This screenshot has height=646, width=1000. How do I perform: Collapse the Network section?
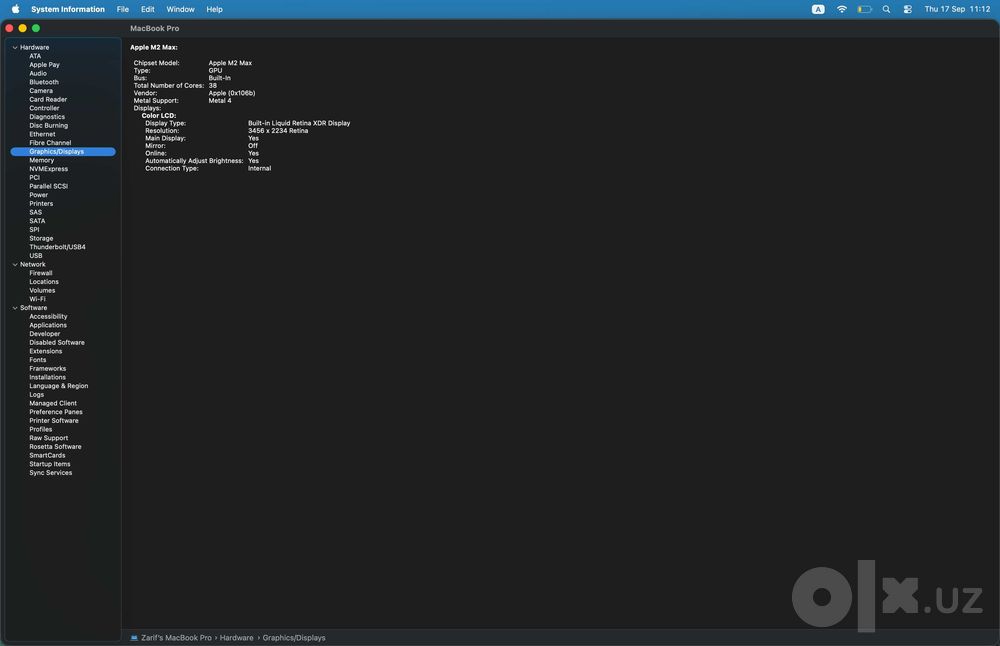[15, 264]
